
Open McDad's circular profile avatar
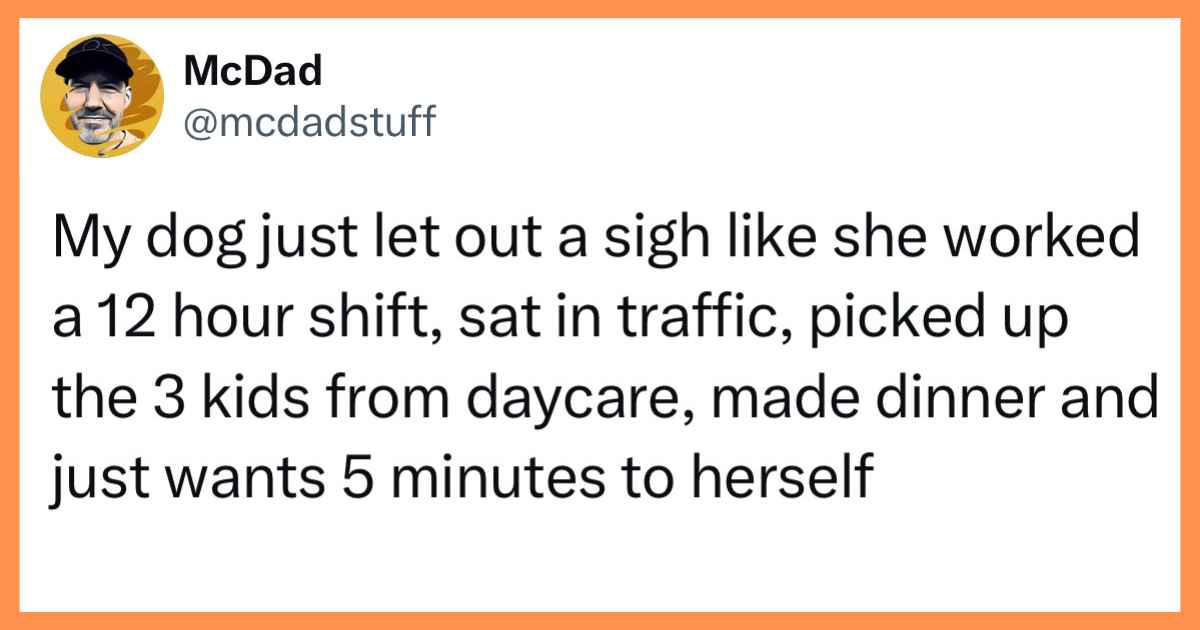click(102, 96)
